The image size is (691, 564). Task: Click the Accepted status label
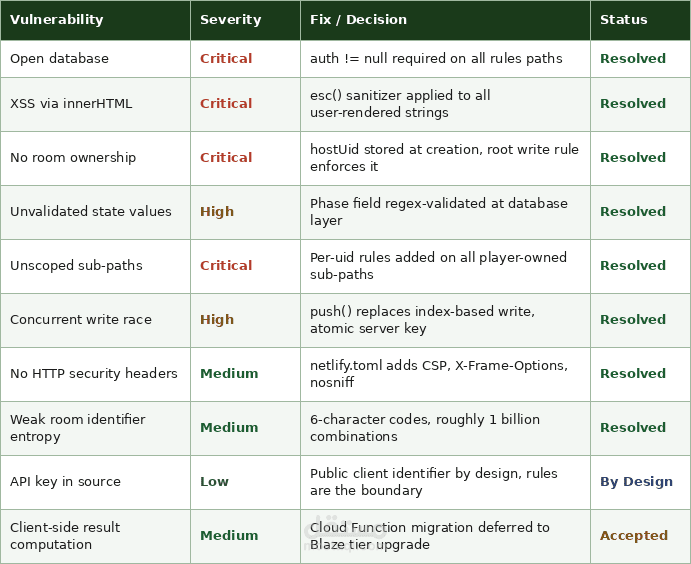pos(634,536)
